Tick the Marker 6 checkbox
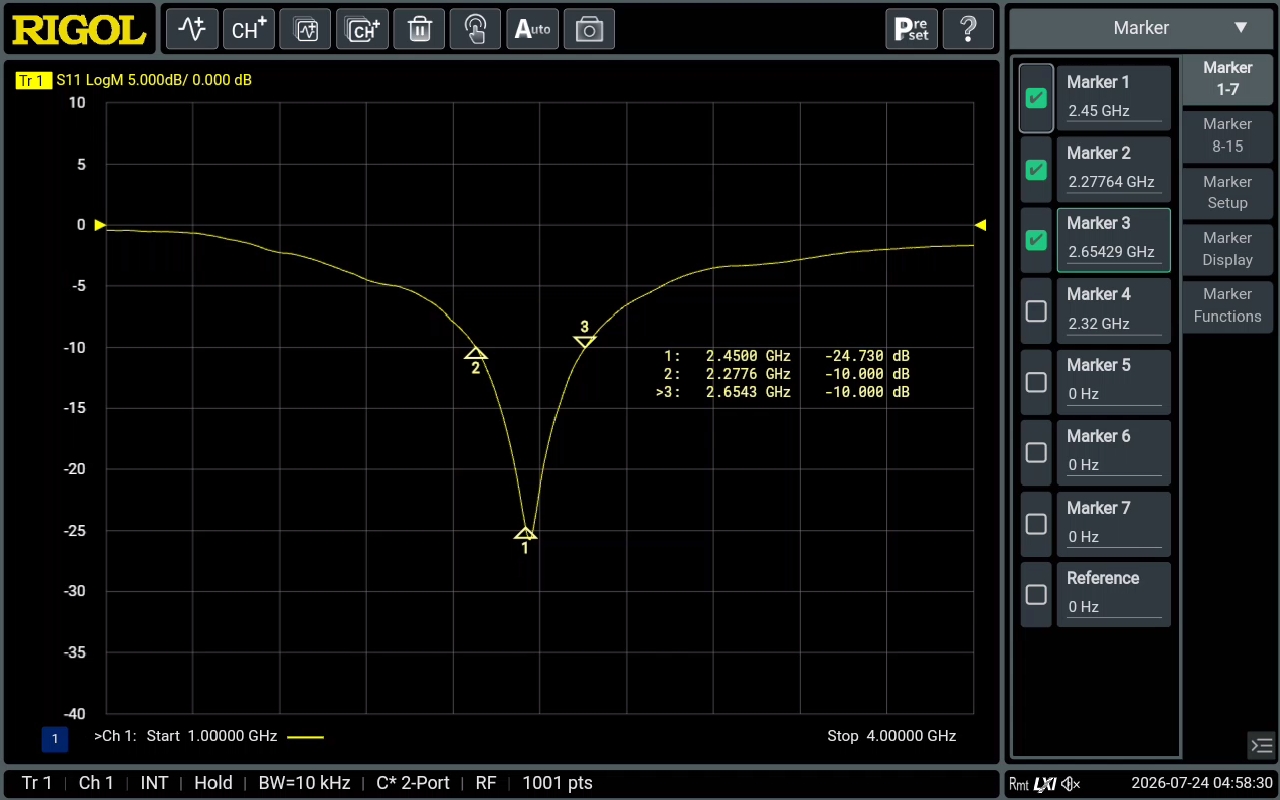Screen dimensions: 1280x800 click(1036, 452)
